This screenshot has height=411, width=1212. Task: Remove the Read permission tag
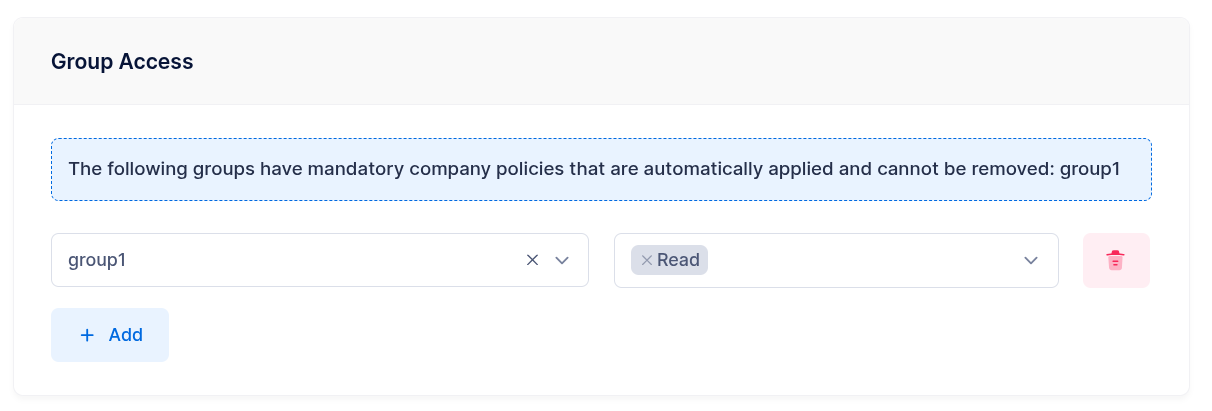click(x=646, y=260)
